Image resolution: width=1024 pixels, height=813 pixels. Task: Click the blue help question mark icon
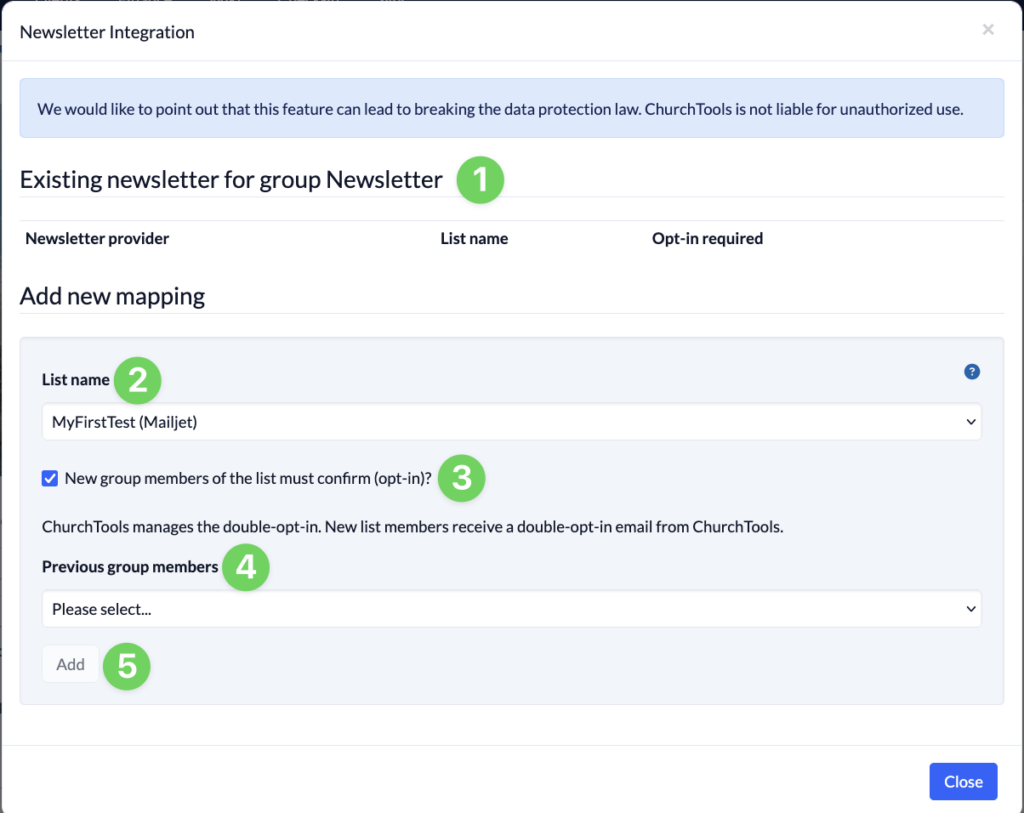point(971,371)
